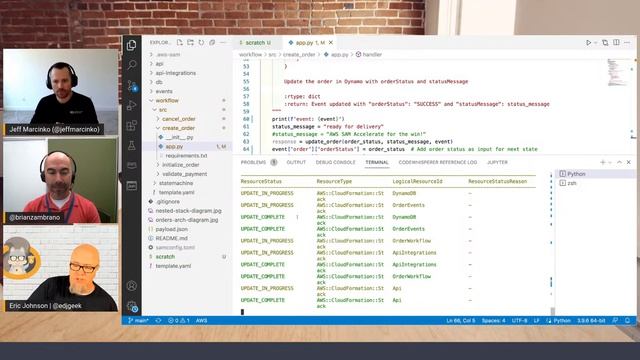
Task: Click the sync changes icon in status bar
Action: [158, 321]
